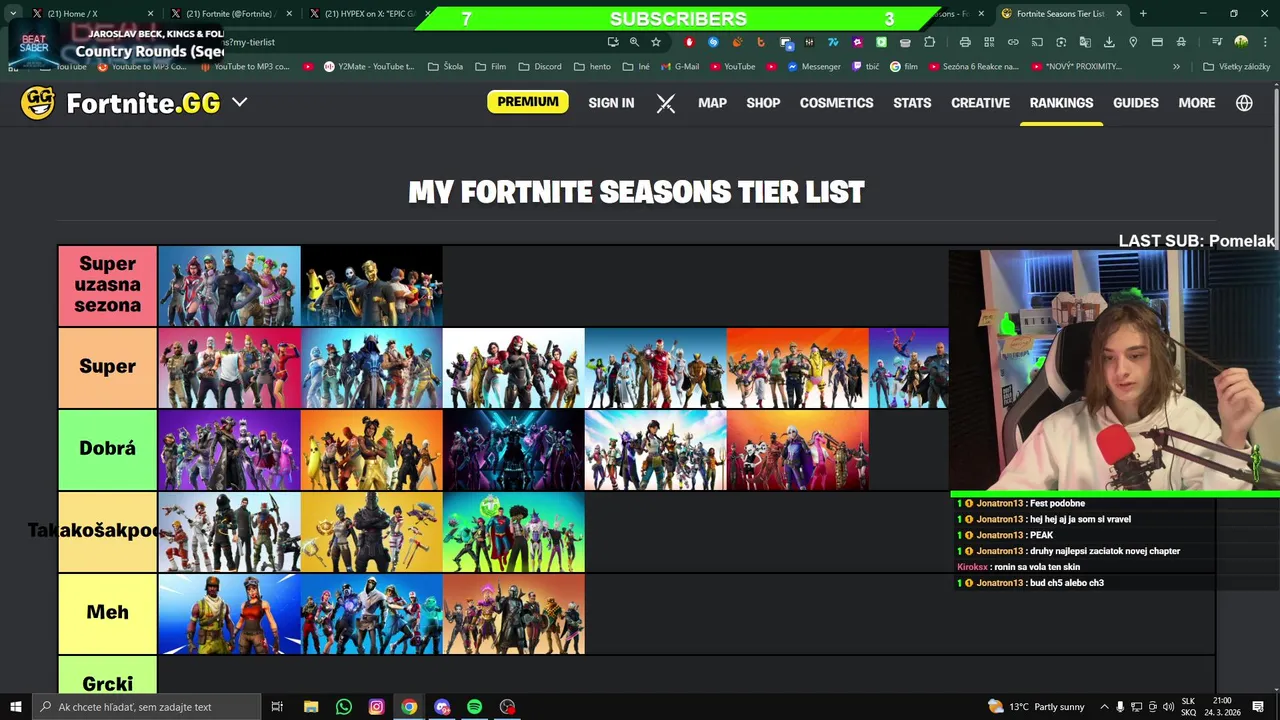1280x720 pixels.
Task: Open the Messenger bookmark
Action: pos(813,67)
